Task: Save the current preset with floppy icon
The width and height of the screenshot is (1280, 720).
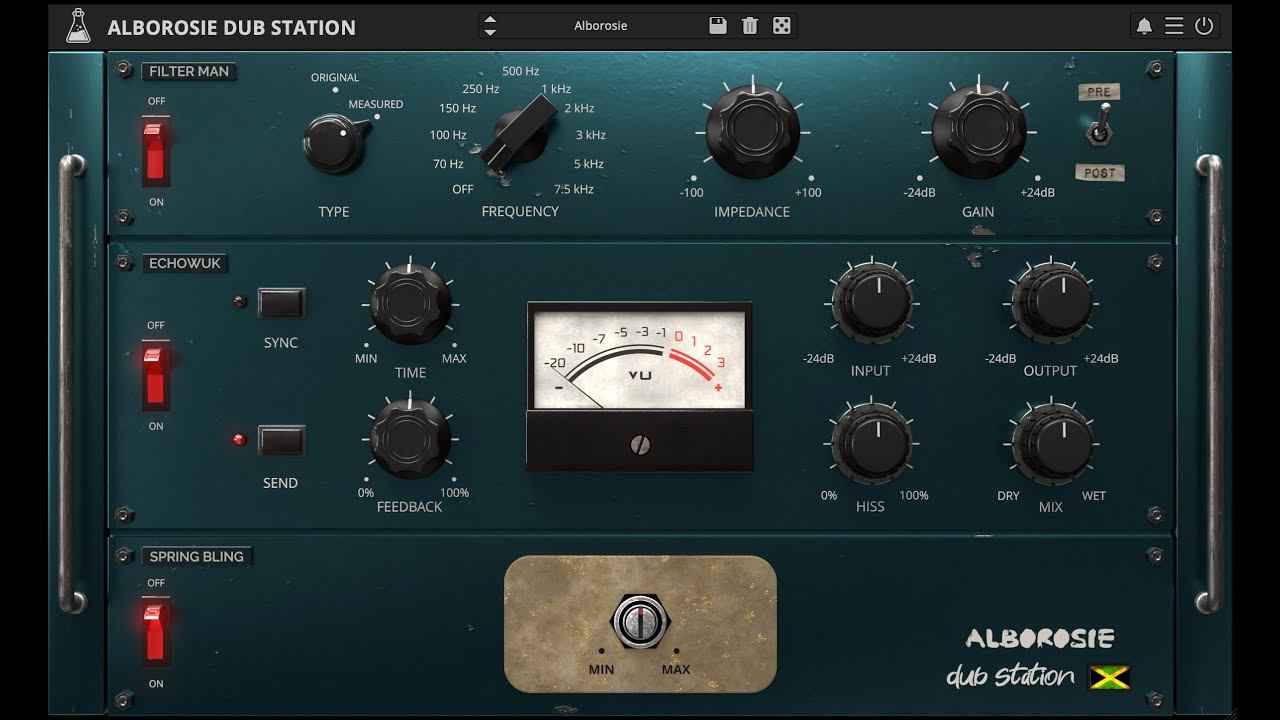Action: (718, 26)
